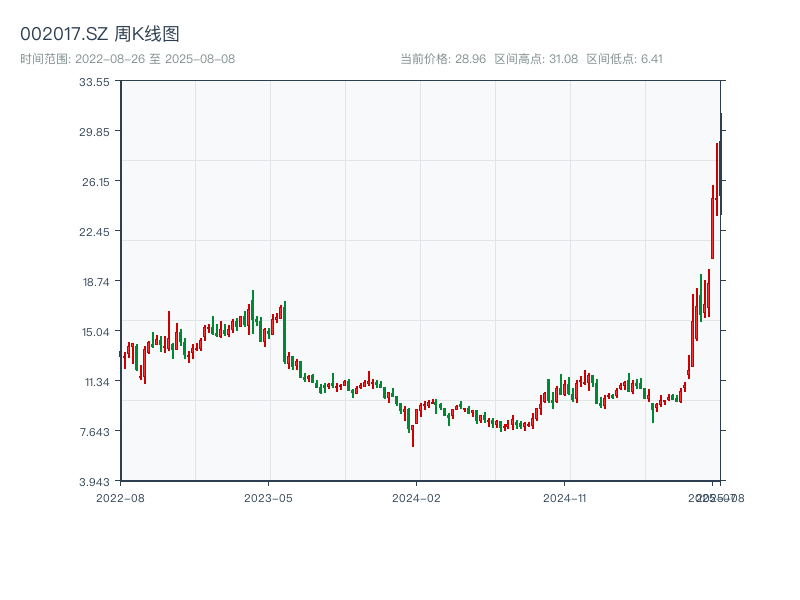Click the 002017.SZ 周K线图 chart title
Screen dimensions: 800x600
coord(100,35)
